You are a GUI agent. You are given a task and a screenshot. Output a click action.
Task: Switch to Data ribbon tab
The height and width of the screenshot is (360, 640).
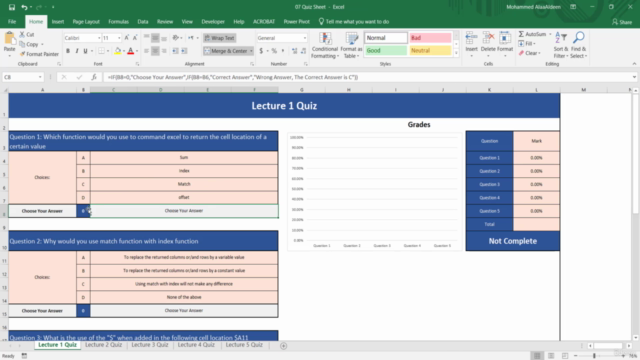[x=143, y=22]
